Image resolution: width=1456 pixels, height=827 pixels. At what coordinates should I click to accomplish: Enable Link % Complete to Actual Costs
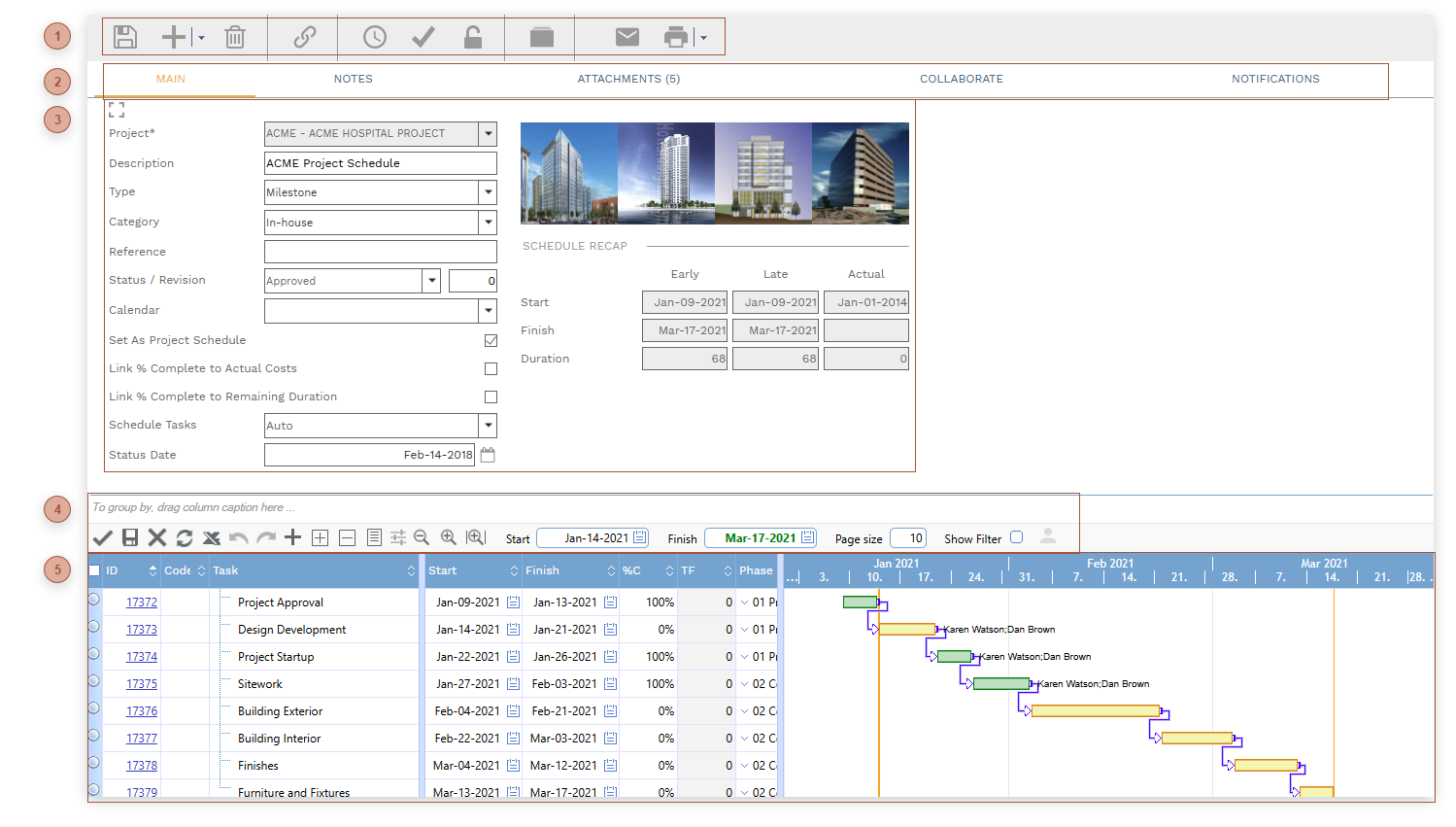tap(491, 368)
